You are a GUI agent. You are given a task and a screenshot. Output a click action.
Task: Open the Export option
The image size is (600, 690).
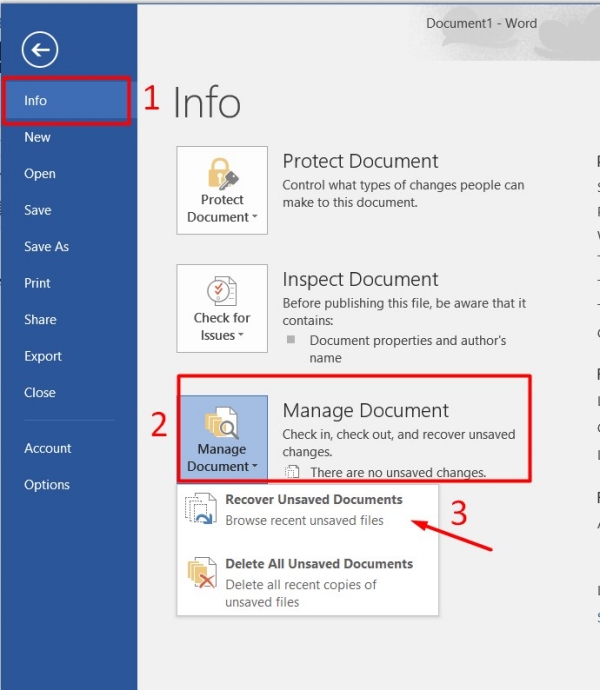click(43, 356)
